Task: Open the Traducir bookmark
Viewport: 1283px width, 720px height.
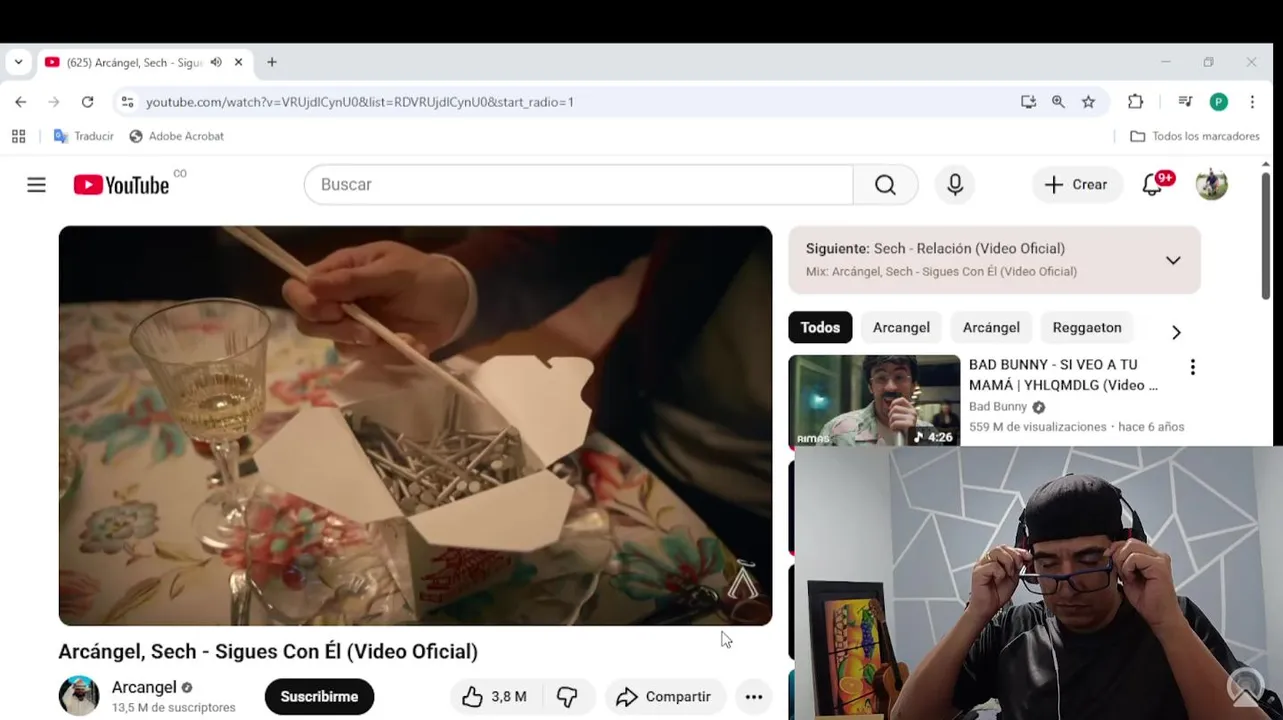Action: pyautogui.click(x=84, y=136)
